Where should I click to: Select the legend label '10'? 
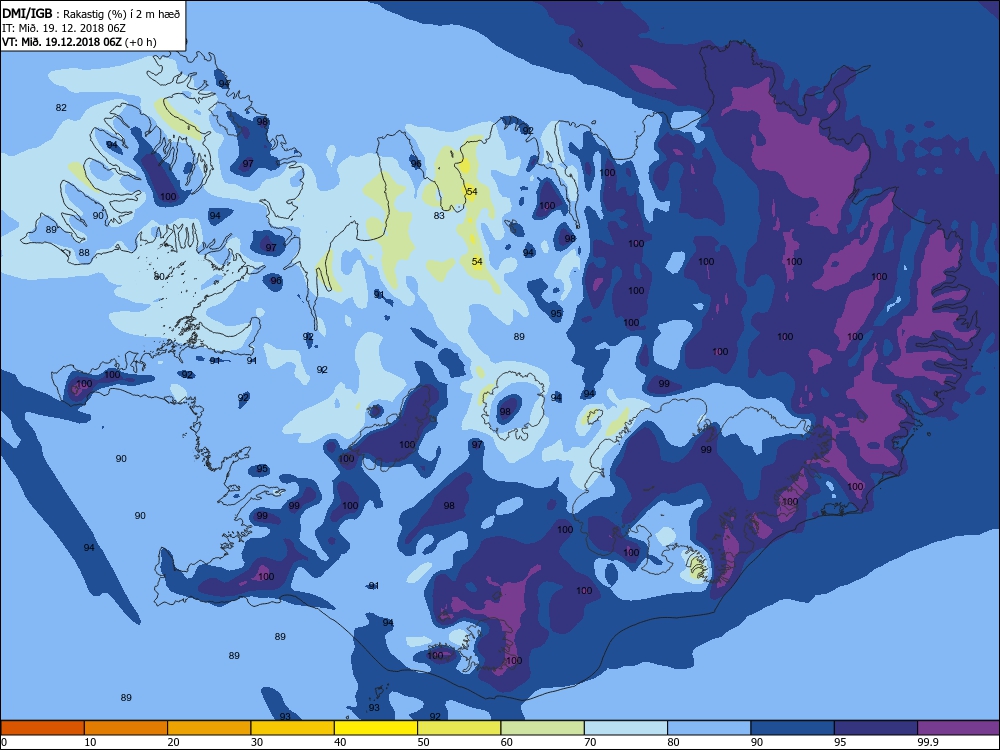(91, 742)
